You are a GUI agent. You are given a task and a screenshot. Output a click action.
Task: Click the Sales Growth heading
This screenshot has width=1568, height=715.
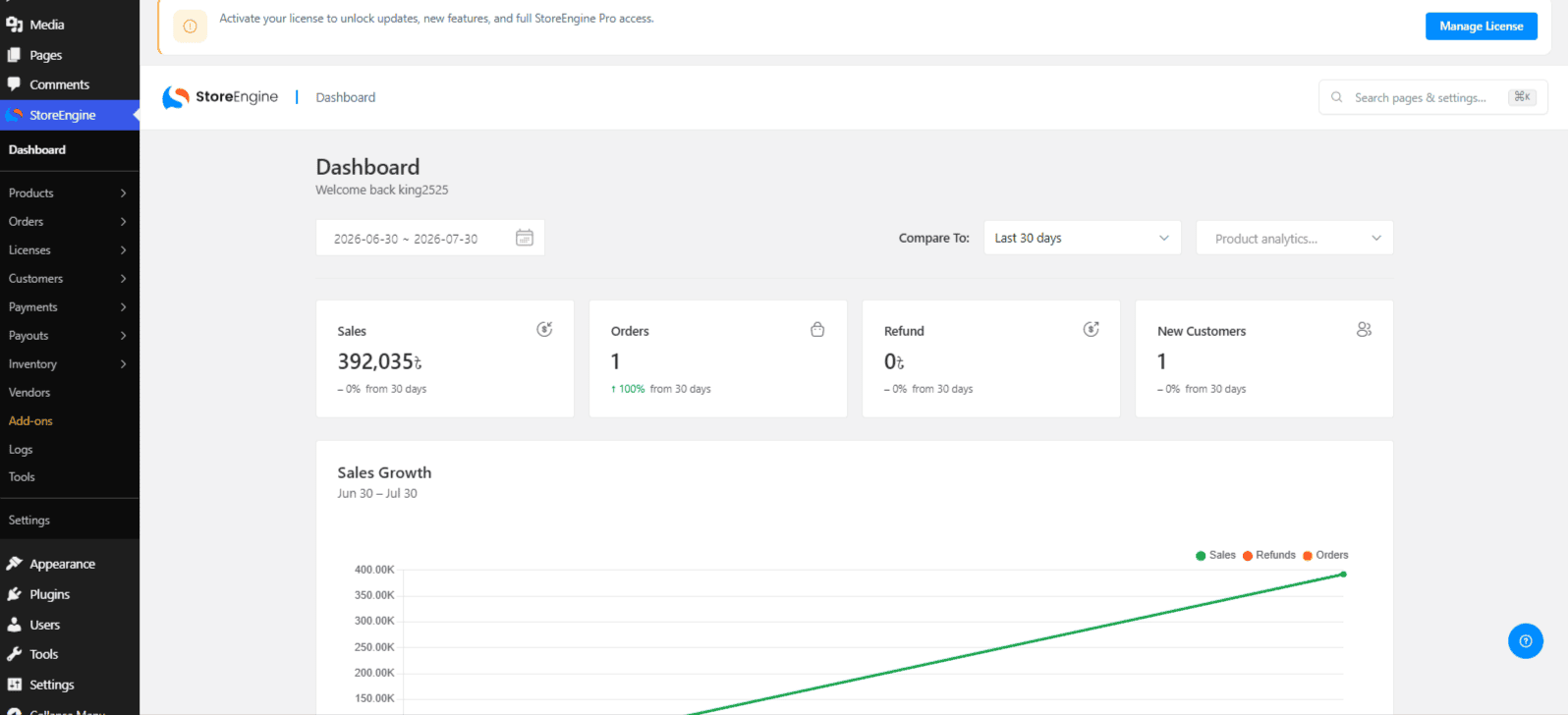(384, 472)
